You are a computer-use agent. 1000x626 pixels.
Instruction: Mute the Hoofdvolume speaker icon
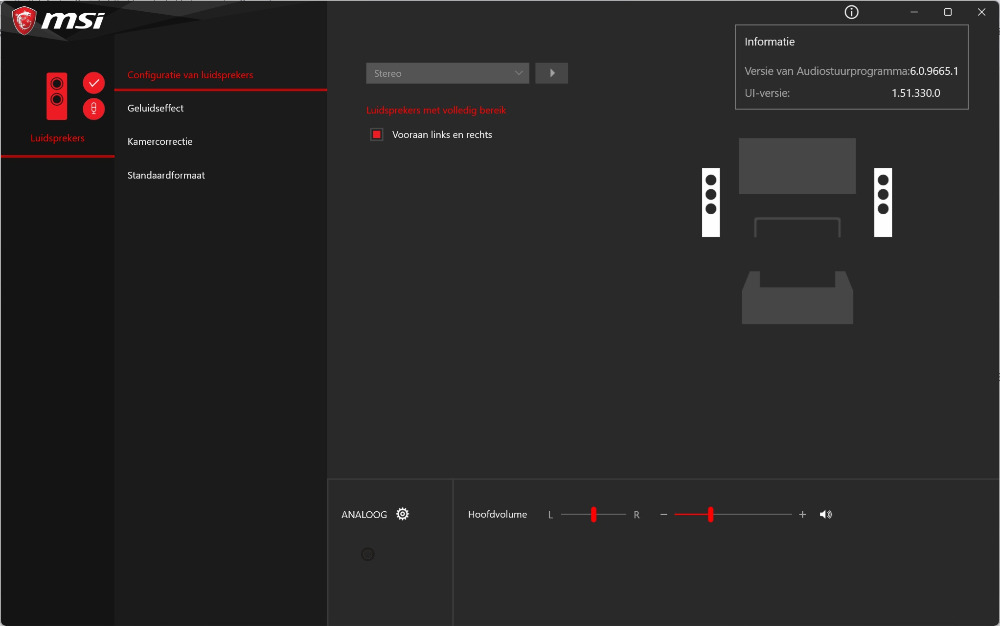(x=825, y=514)
